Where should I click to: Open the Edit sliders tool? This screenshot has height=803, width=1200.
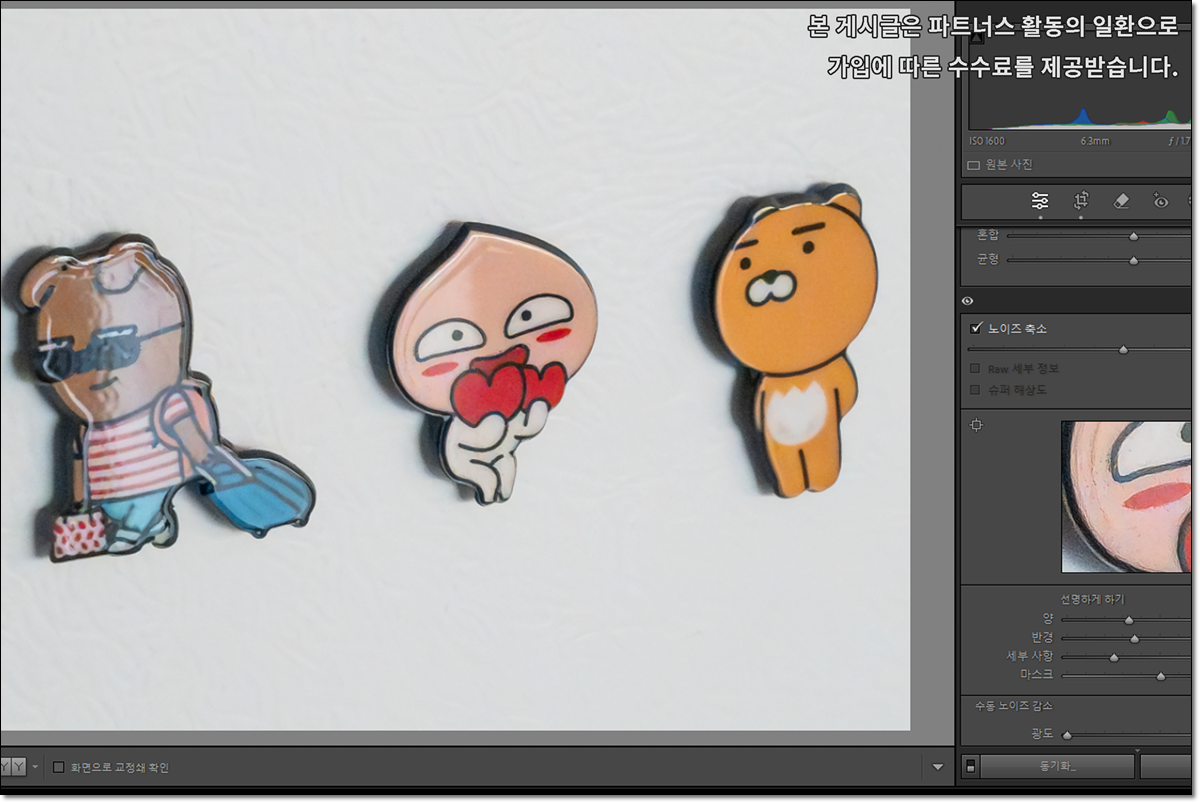tap(1040, 201)
